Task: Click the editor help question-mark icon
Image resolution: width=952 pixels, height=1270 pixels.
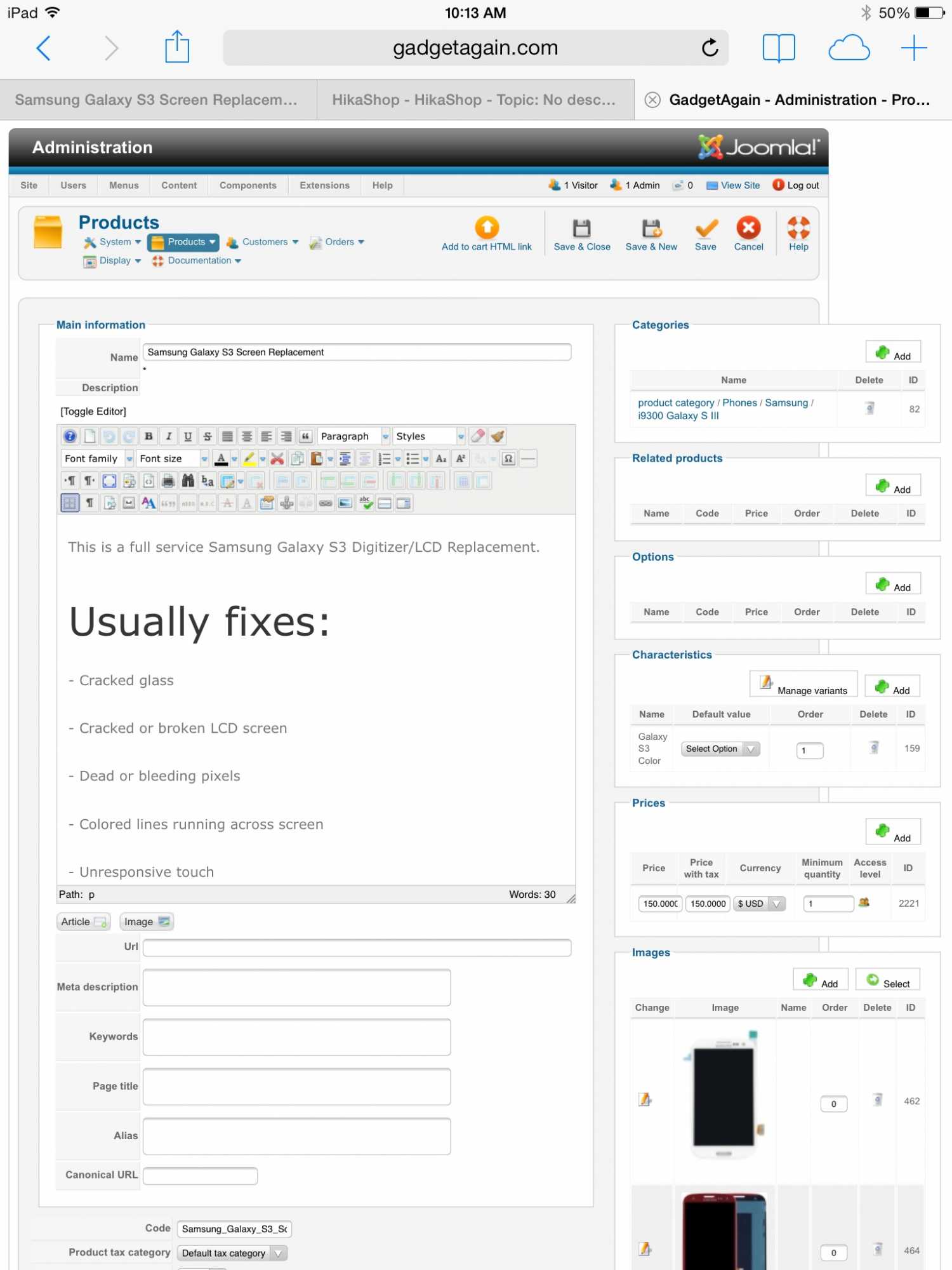Action: pos(70,436)
